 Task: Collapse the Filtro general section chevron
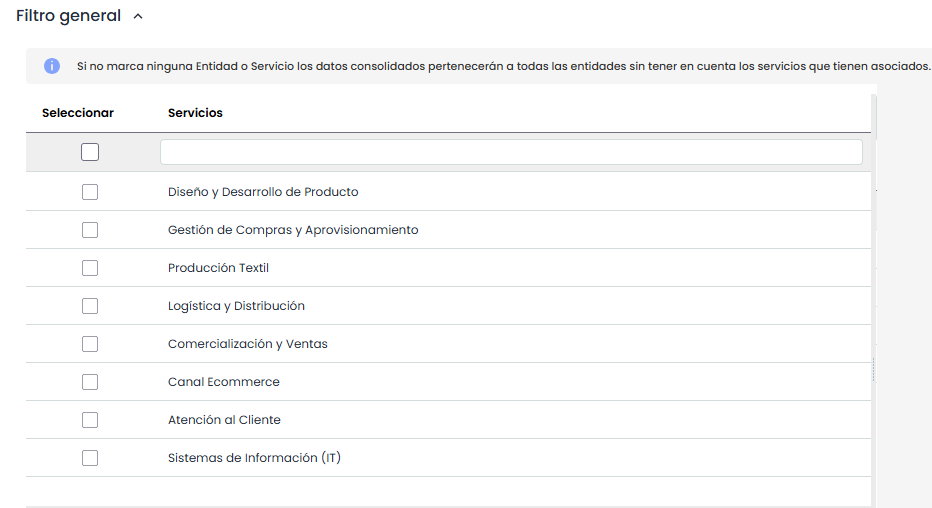tap(138, 16)
